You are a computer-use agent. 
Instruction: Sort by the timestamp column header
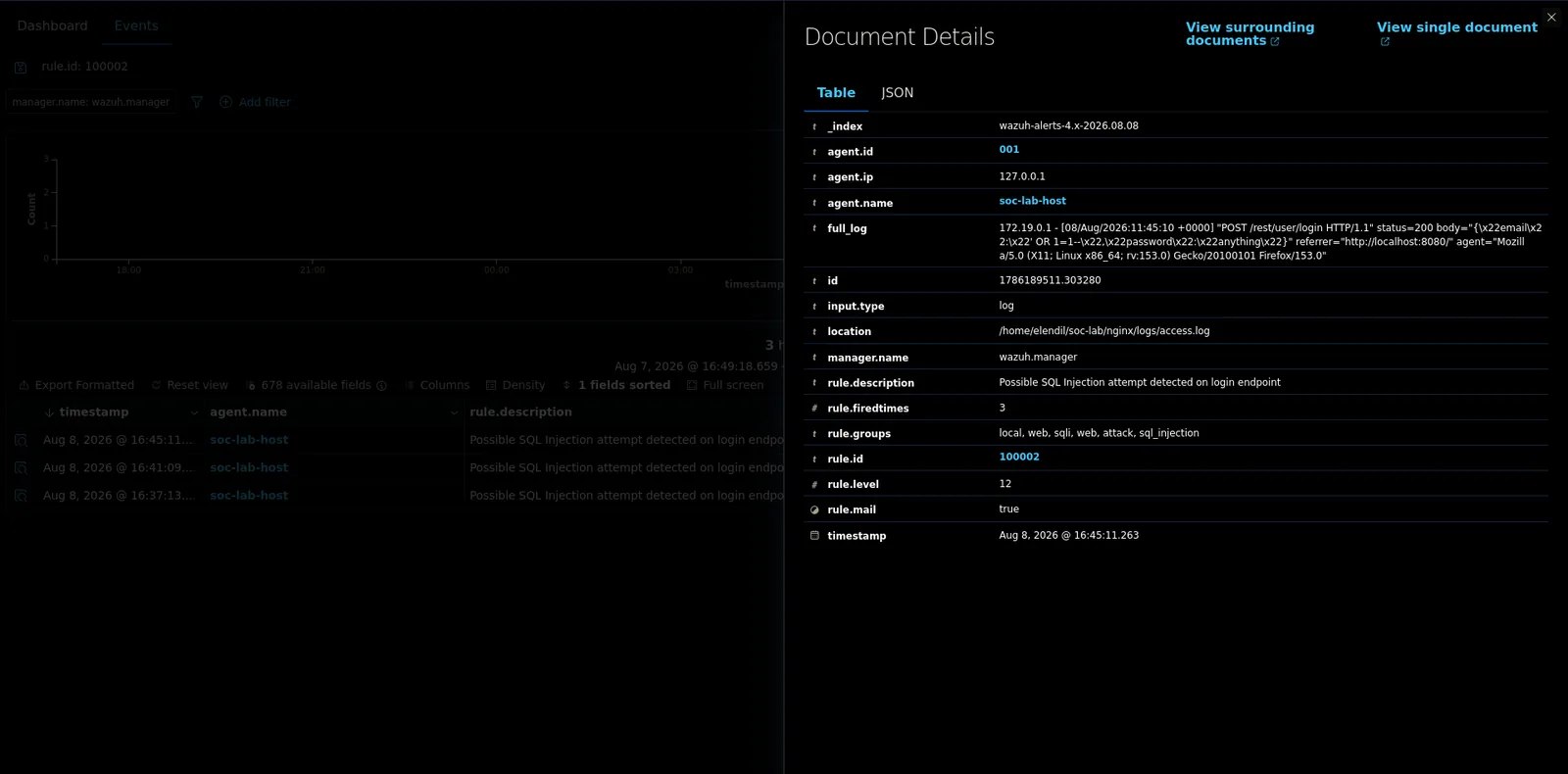tap(93, 412)
